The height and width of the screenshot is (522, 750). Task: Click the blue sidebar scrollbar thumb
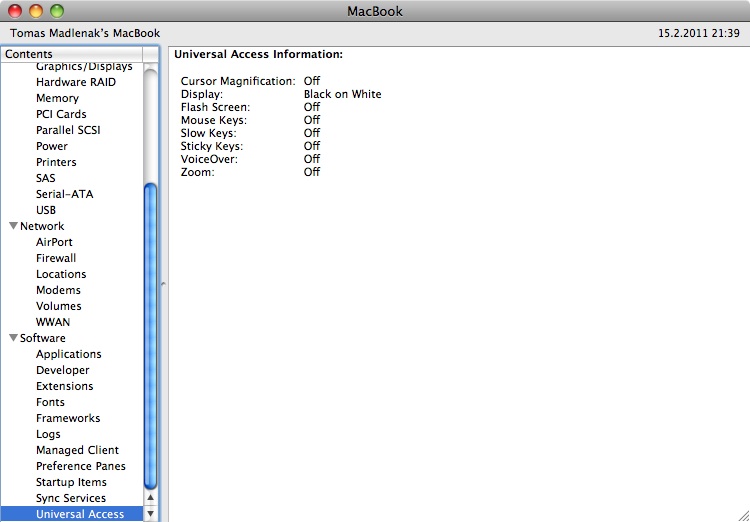click(x=150, y=336)
